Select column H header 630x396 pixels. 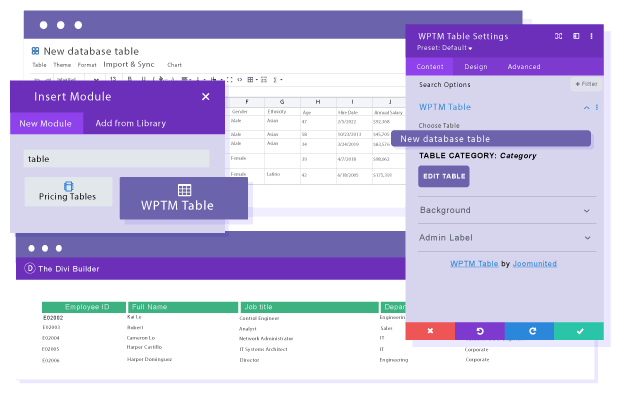[318, 102]
